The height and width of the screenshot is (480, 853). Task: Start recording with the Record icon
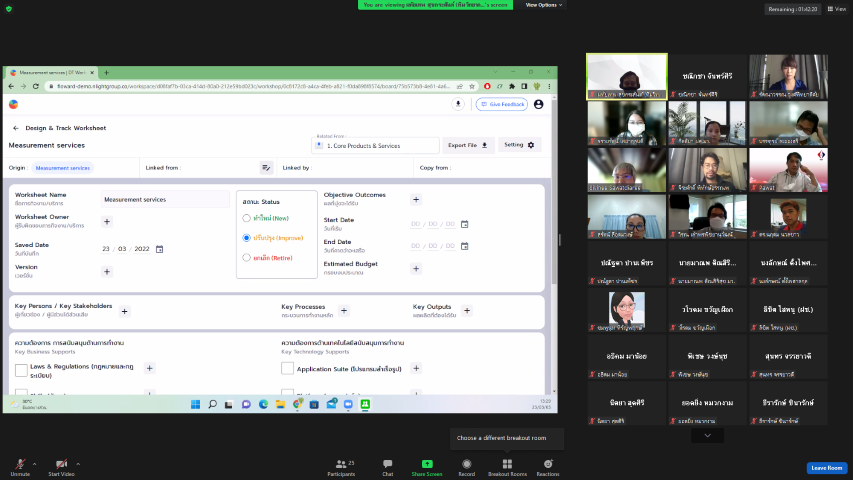(467, 464)
